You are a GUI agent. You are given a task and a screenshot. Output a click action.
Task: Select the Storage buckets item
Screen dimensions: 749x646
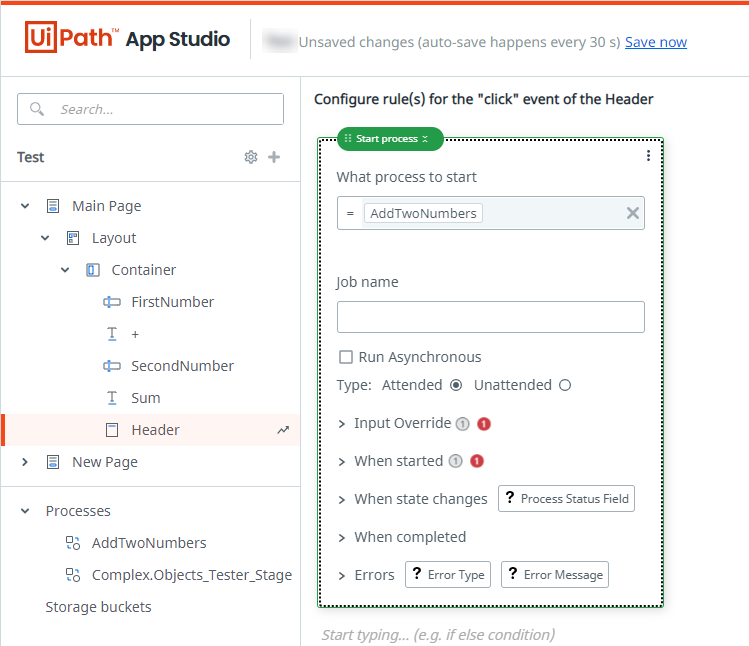coord(98,607)
